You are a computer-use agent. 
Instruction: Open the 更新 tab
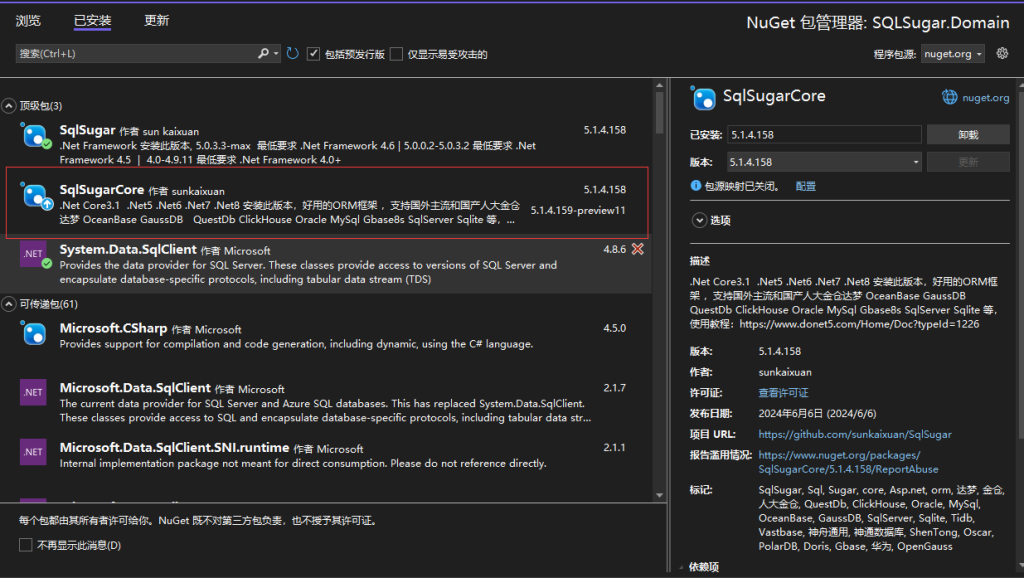[155, 20]
